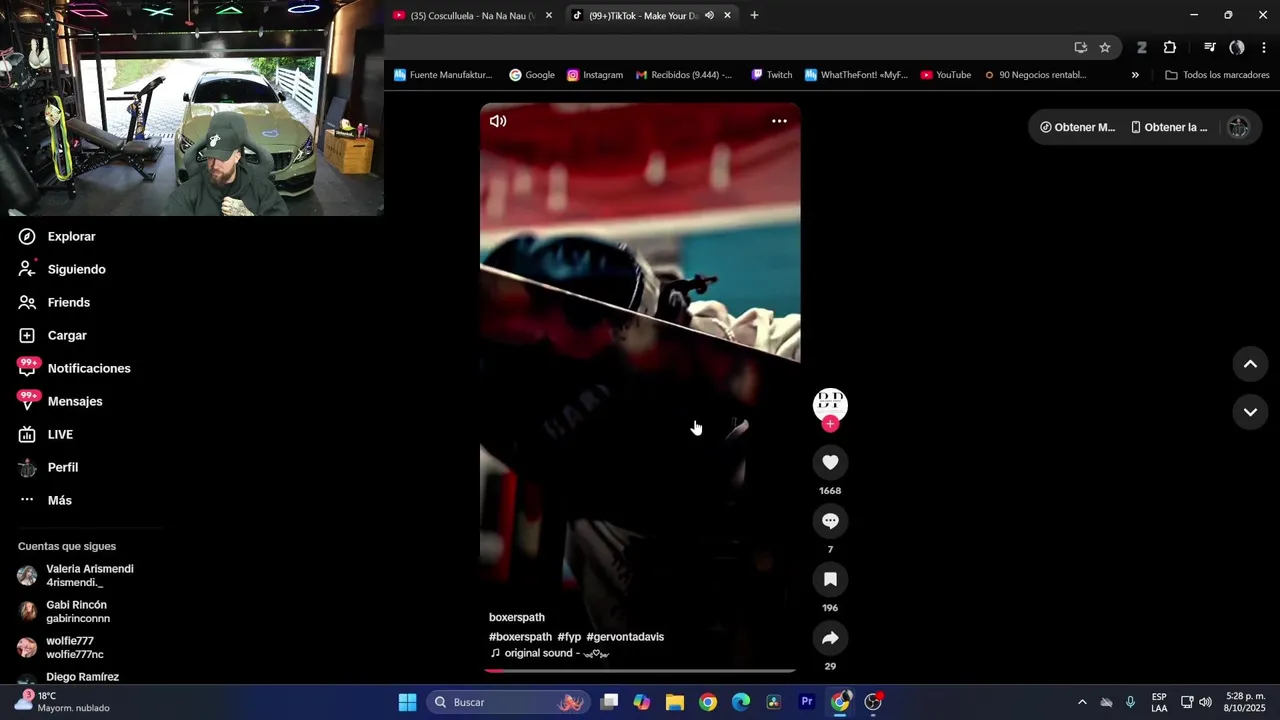The height and width of the screenshot is (720, 1280).
Task: Open Premiere Pro from the taskbar
Action: pos(807,702)
